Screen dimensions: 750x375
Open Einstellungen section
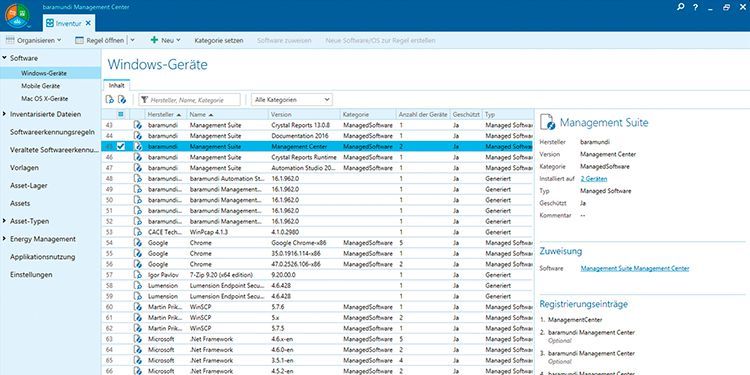click(31, 275)
